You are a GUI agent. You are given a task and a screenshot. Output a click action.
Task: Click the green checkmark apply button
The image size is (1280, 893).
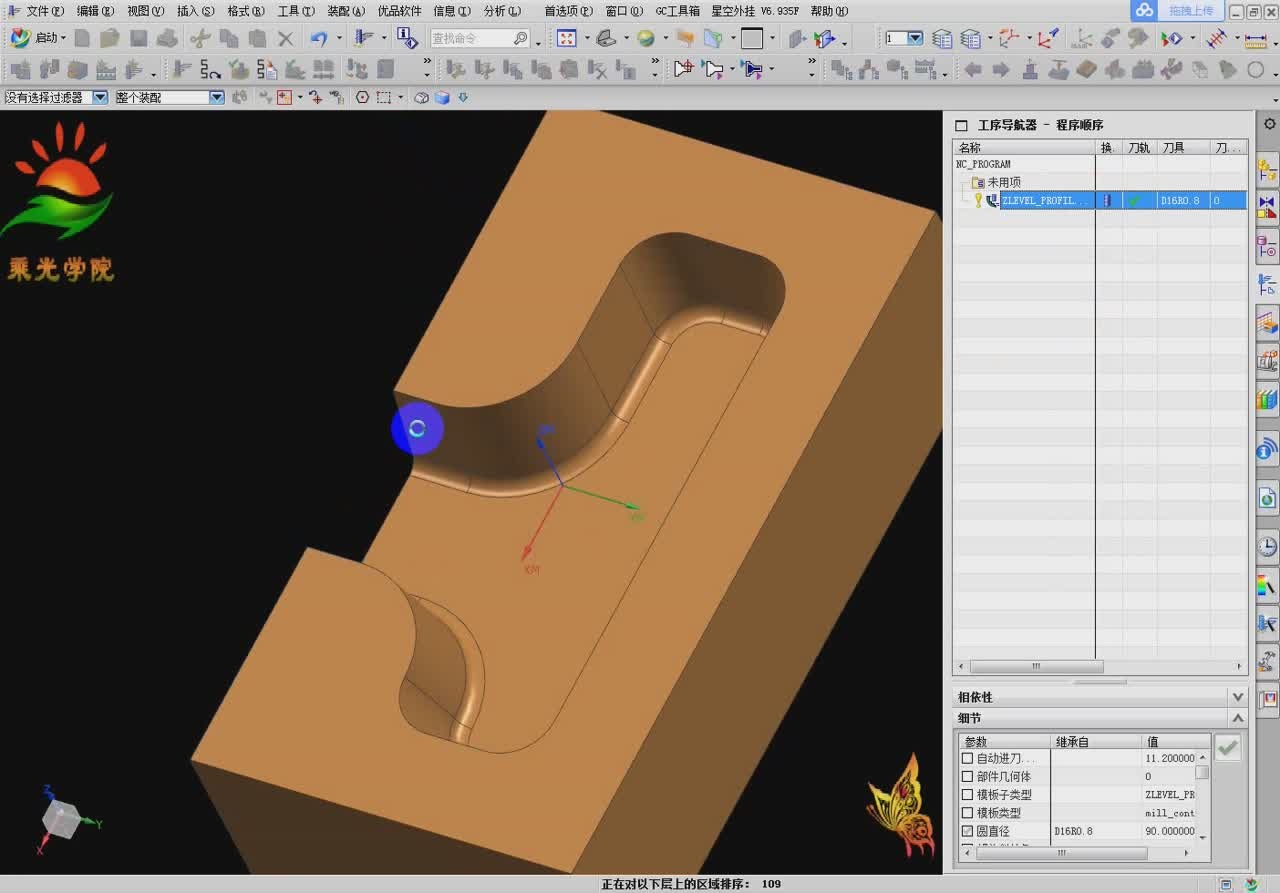1228,747
